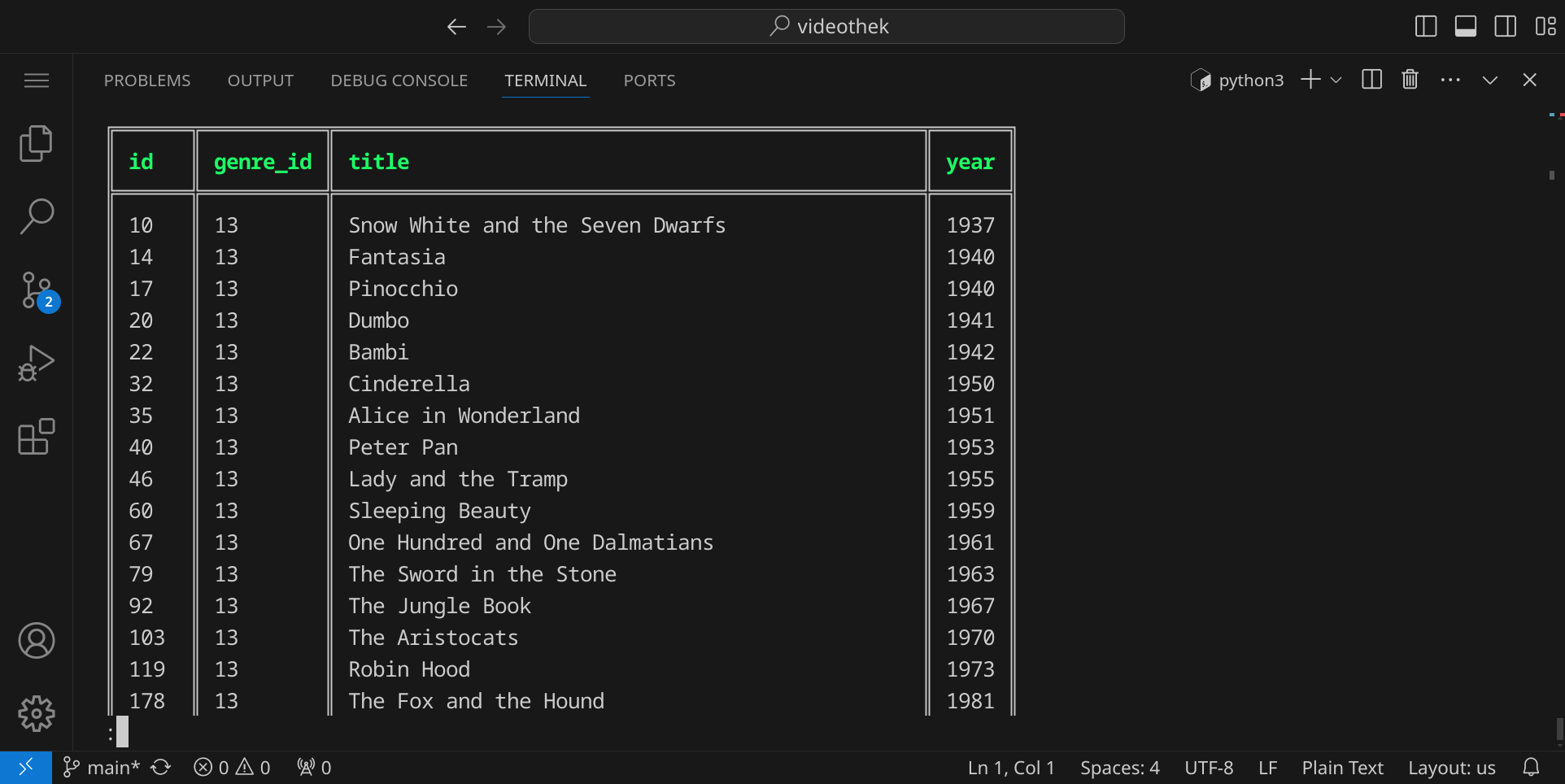Open the terminal more actions ellipsis menu
Image resolution: width=1565 pixels, height=784 pixels.
click(x=1449, y=80)
